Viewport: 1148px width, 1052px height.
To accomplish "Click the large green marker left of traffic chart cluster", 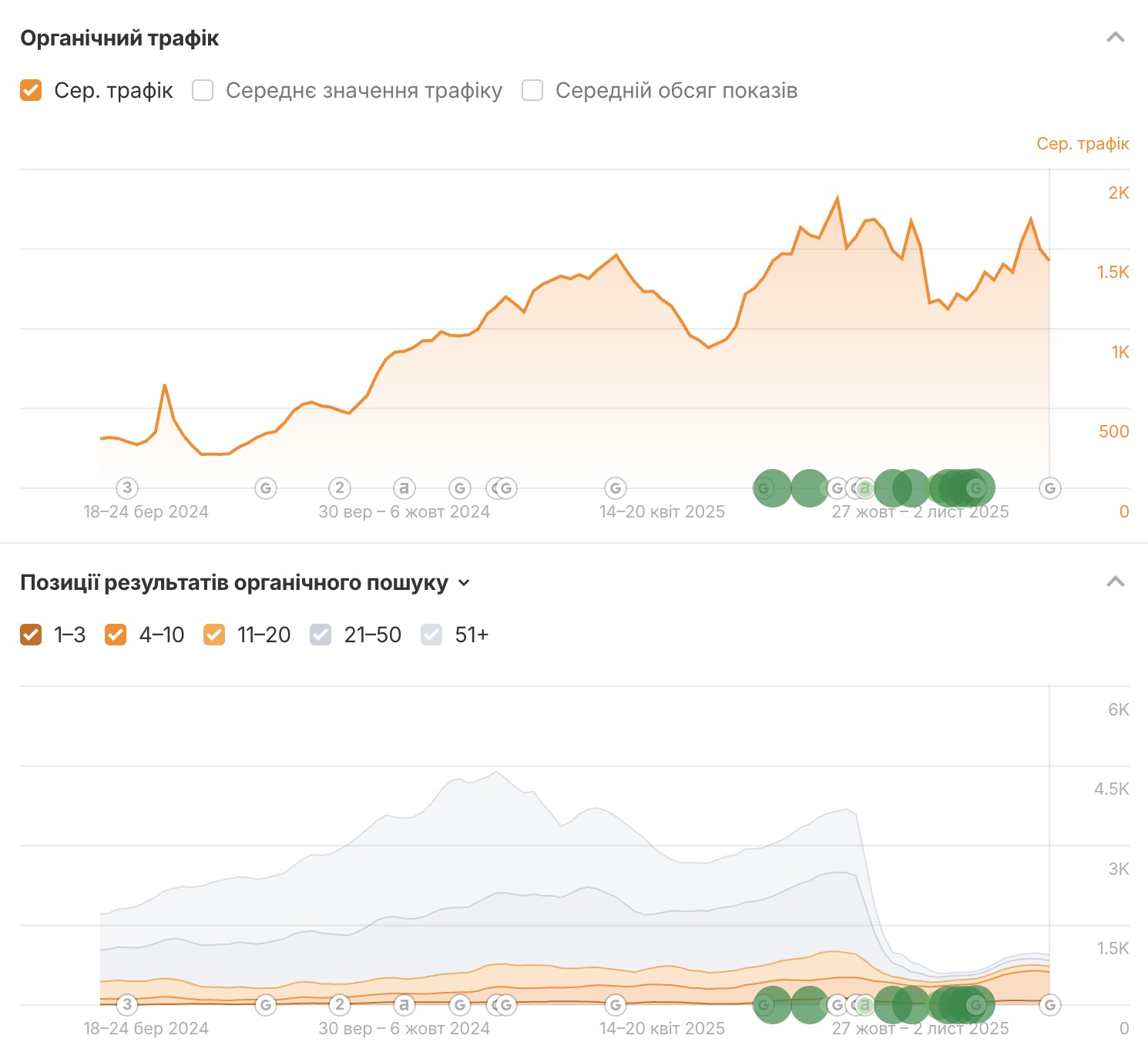I will (772, 487).
